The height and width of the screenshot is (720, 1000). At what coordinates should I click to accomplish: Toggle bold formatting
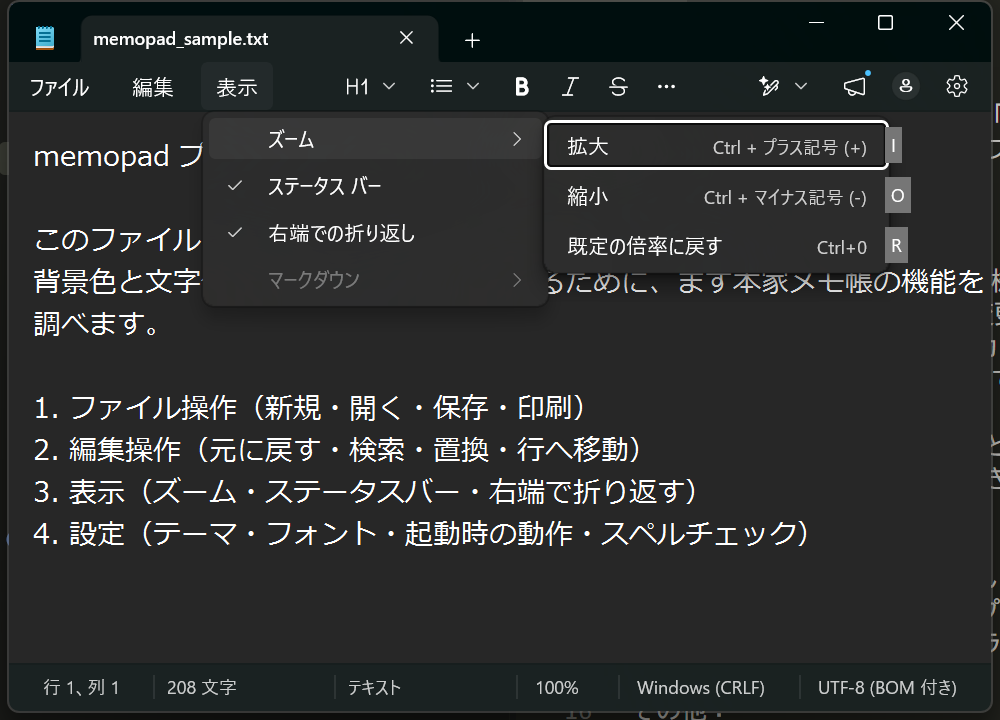tap(522, 87)
